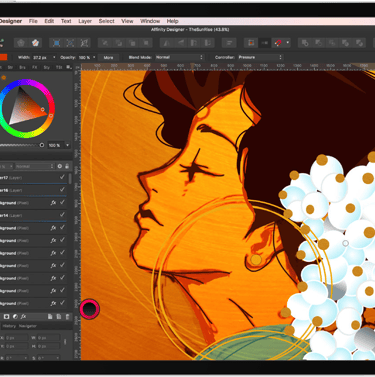
Task: Open the fx effects of Background row below Layer16
Action: pos(53,203)
